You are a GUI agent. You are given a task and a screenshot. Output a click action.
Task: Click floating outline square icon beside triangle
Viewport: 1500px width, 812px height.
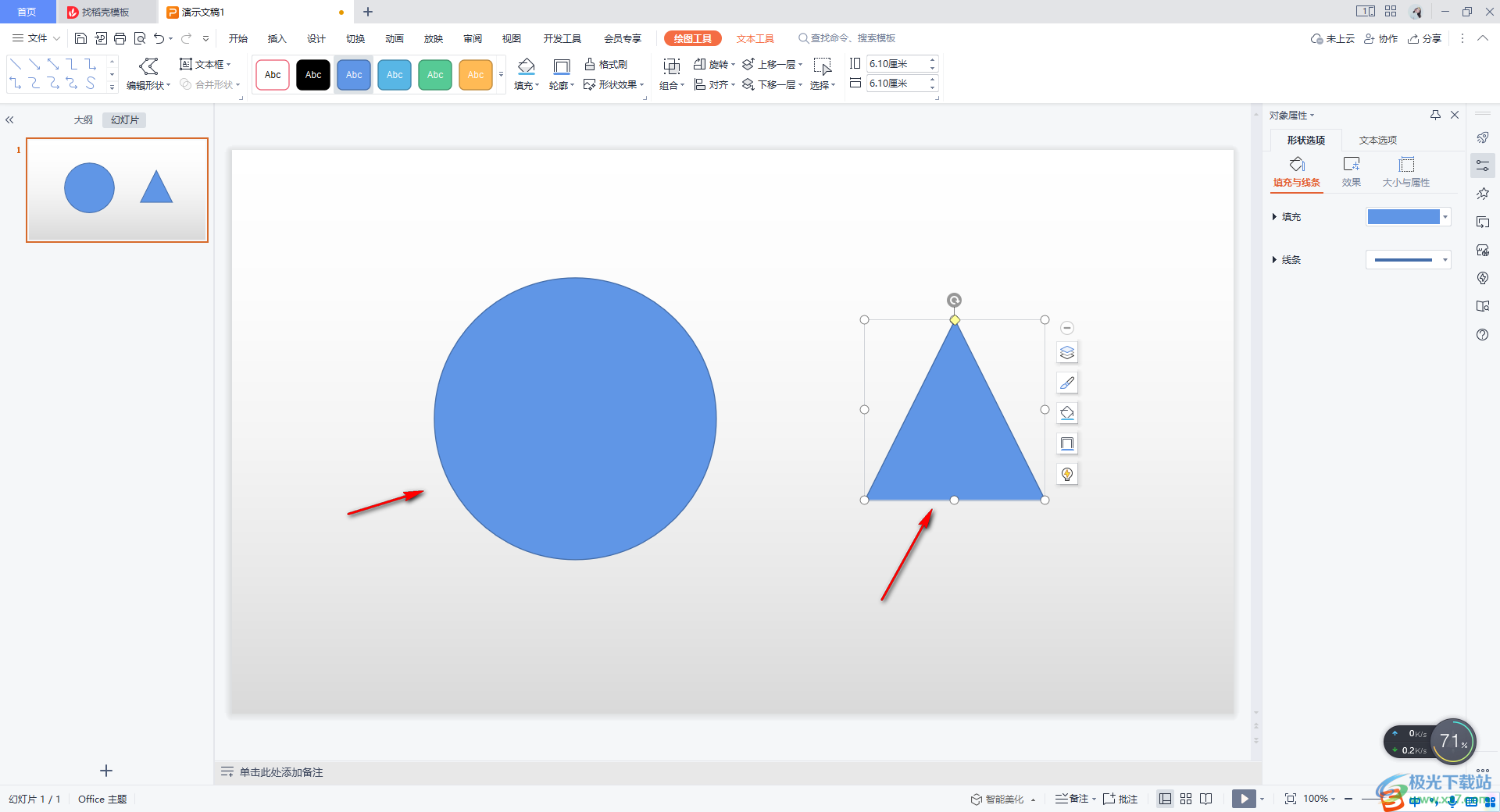[1067, 443]
